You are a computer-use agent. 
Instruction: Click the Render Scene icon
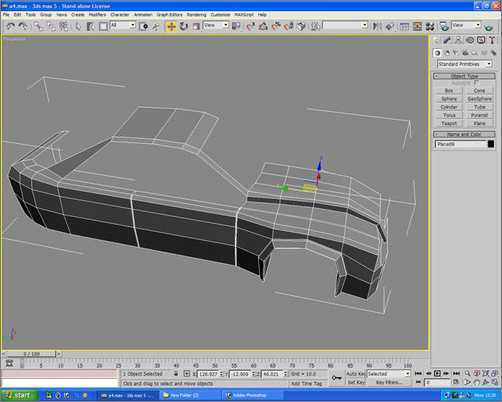click(x=444, y=26)
